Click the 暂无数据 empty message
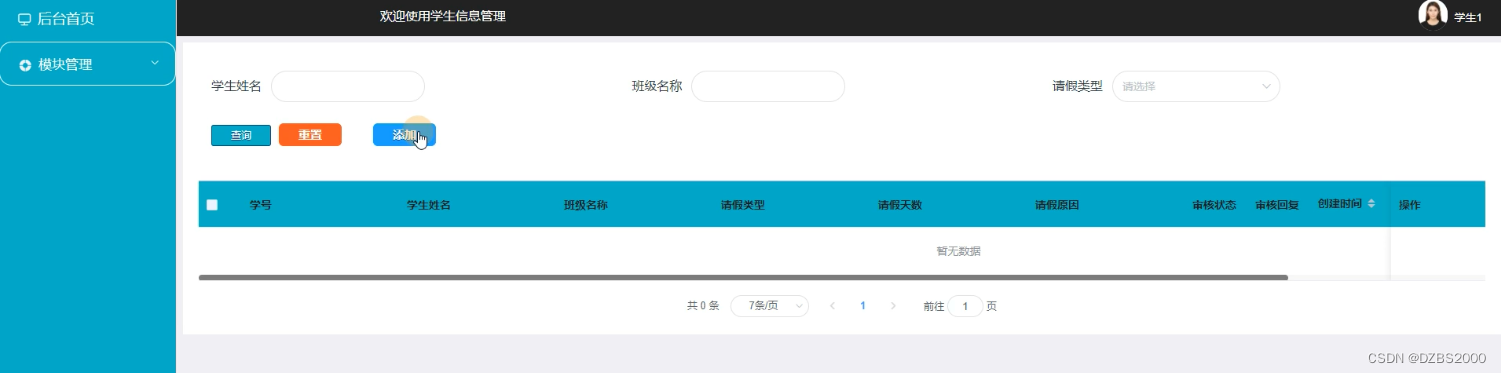The width and height of the screenshot is (1501, 373). coord(958,251)
